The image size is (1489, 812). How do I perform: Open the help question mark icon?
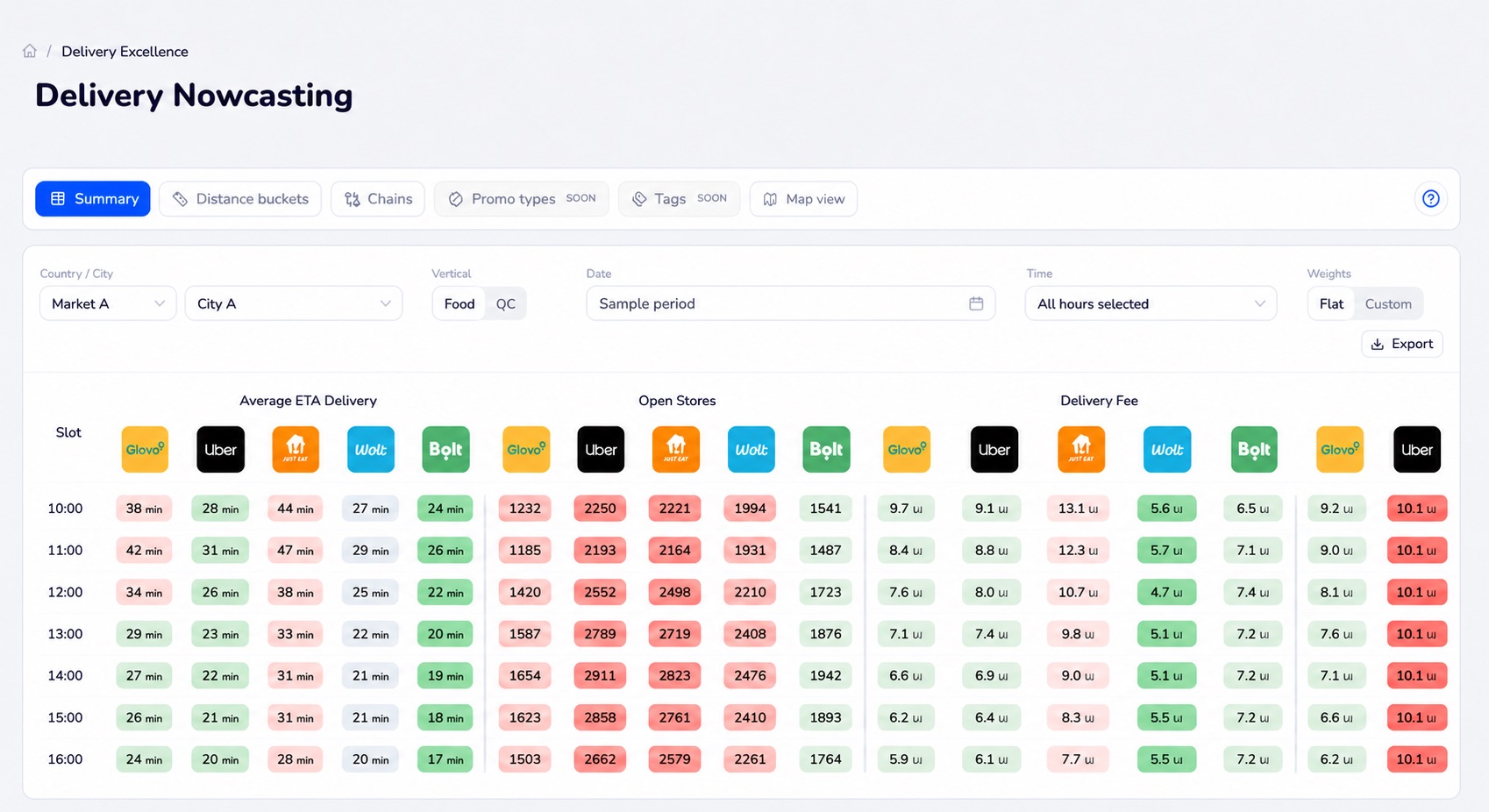1430,199
